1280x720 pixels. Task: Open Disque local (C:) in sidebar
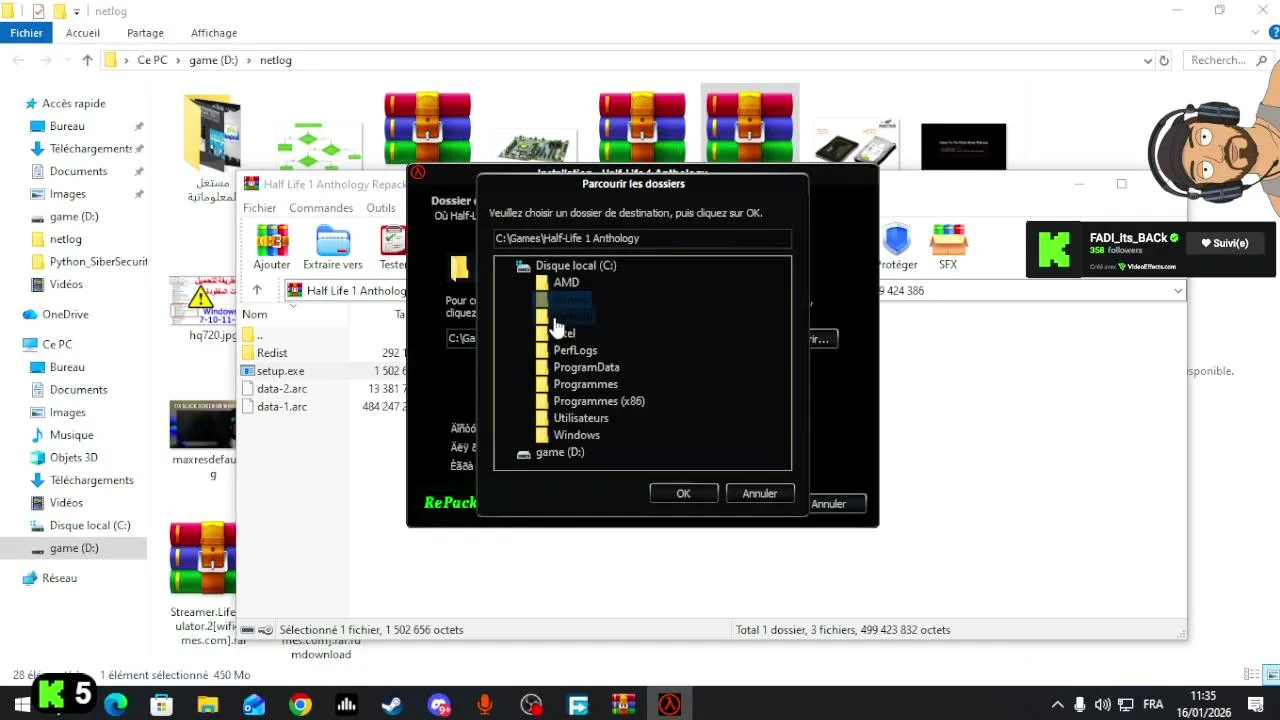click(90, 526)
